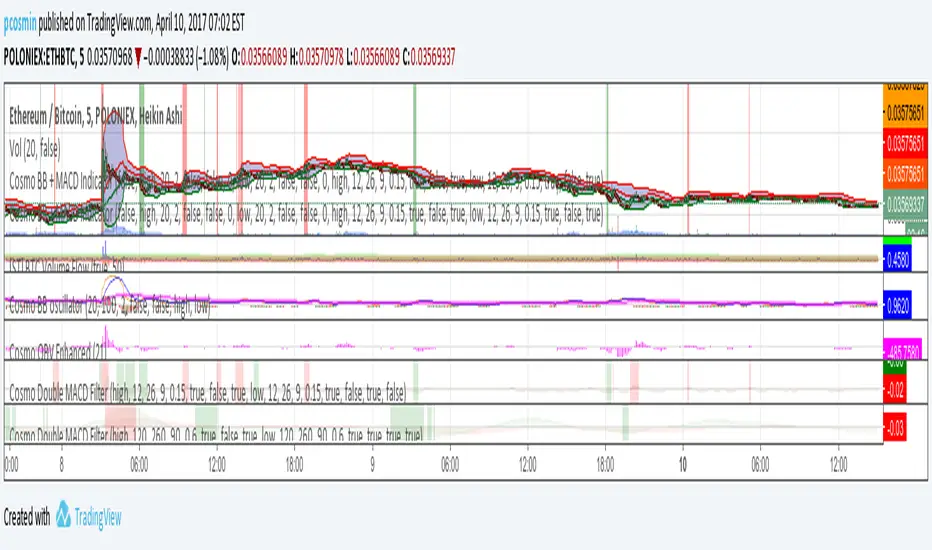Click the date 8 label on the time axis
The height and width of the screenshot is (550, 932).
[x=61, y=464]
